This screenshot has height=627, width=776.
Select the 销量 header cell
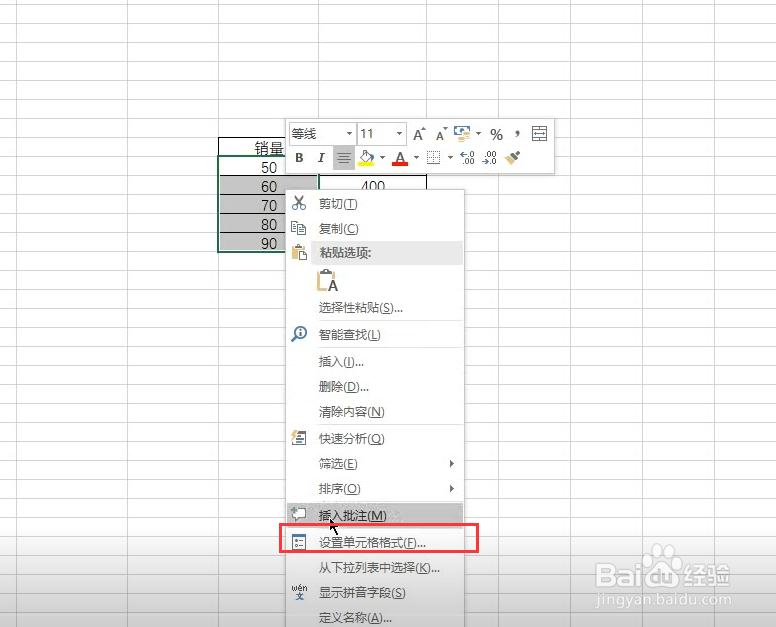[x=252, y=147]
